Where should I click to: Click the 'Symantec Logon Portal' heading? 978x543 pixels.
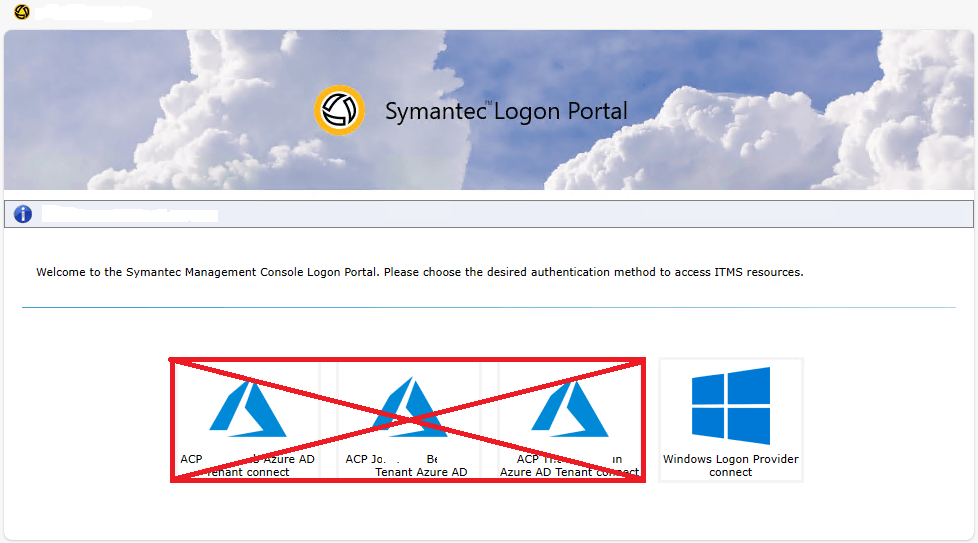click(x=506, y=111)
